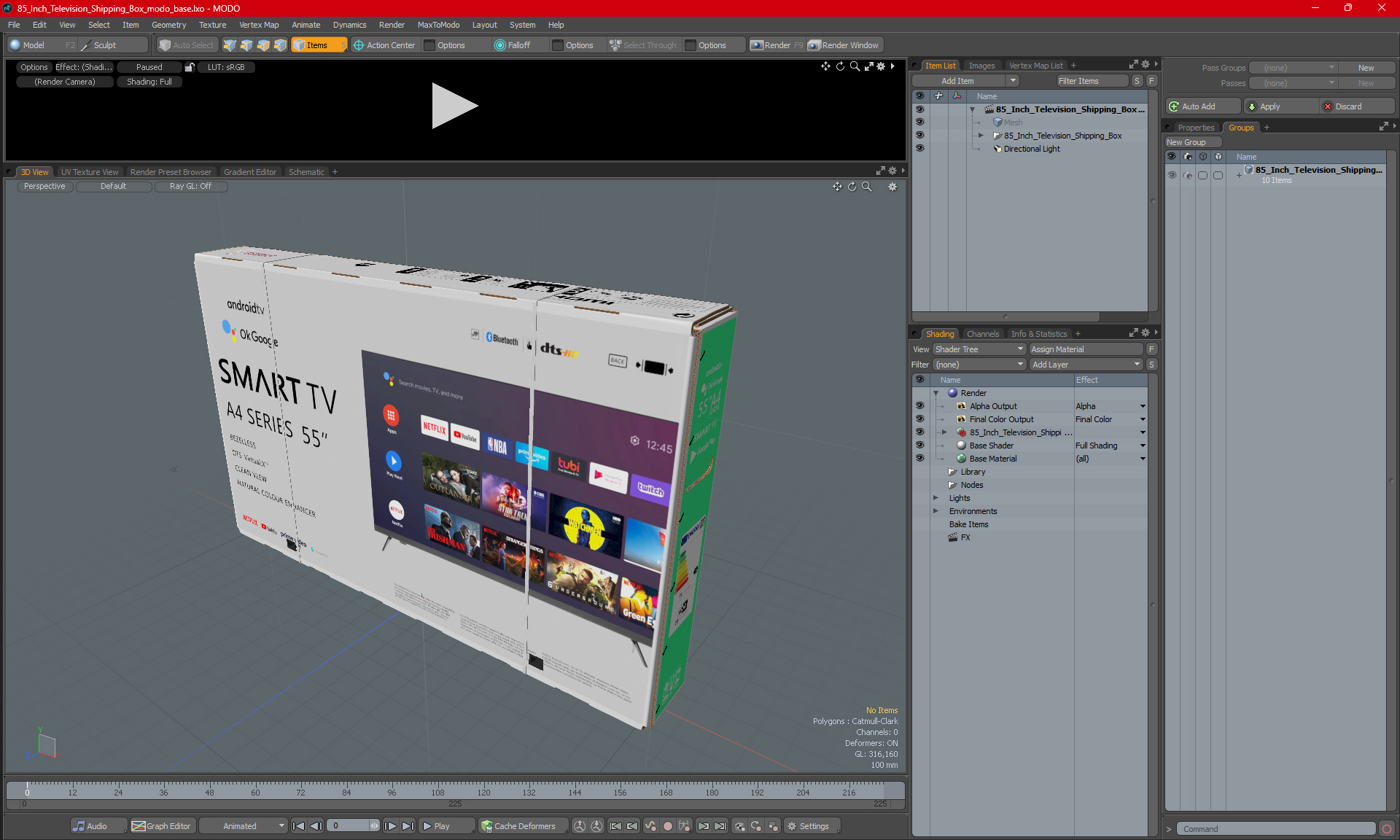Select Edges selection mode icon

[246, 45]
